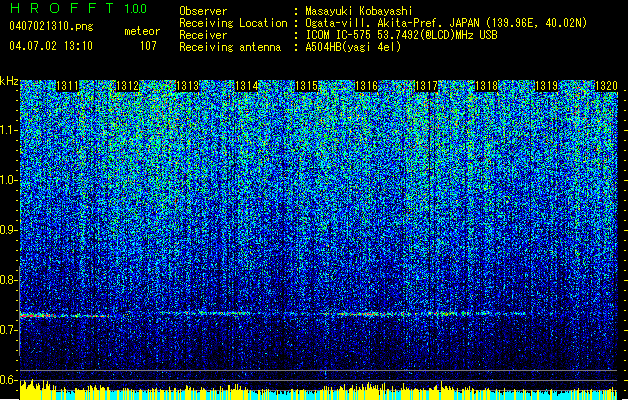Click the Receiver label
Screen dimensions: 629x400
pos(203,35)
